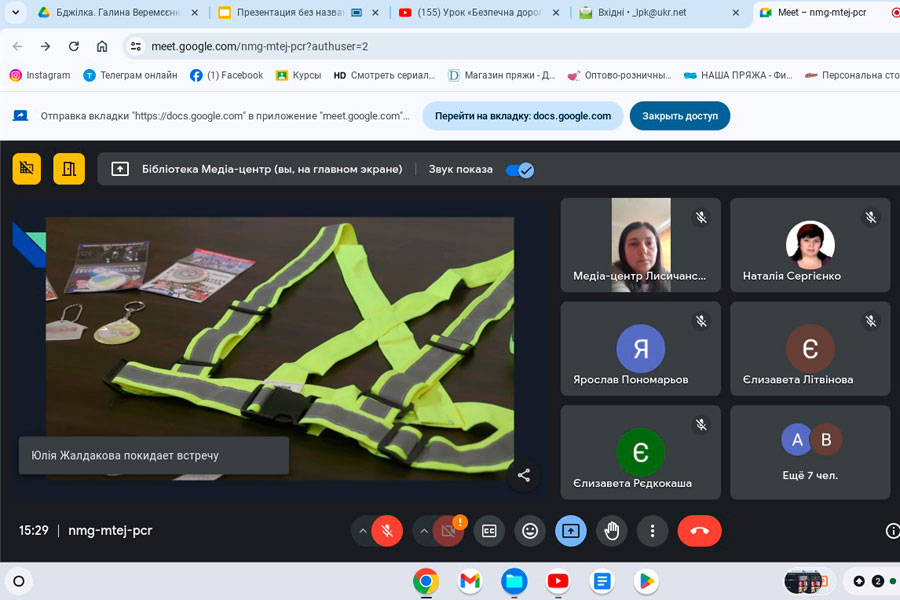
Task: Open the "НАША ПРЯЖА - Фи..." bookmark
Action: pyautogui.click(x=738, y=75)
